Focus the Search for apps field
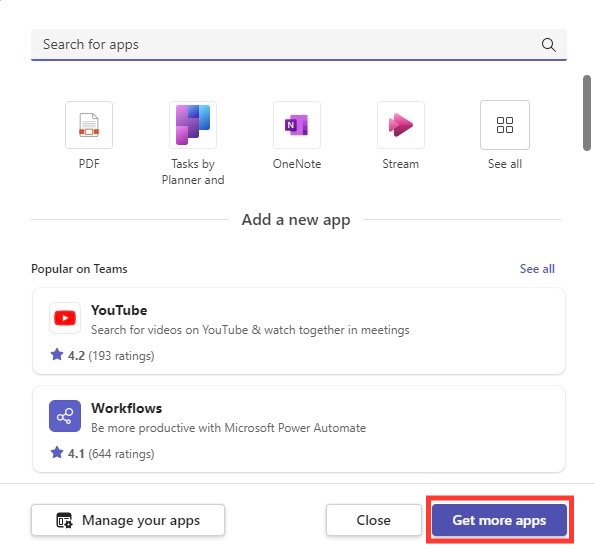 pyautogui.click(x=299, y=45)
